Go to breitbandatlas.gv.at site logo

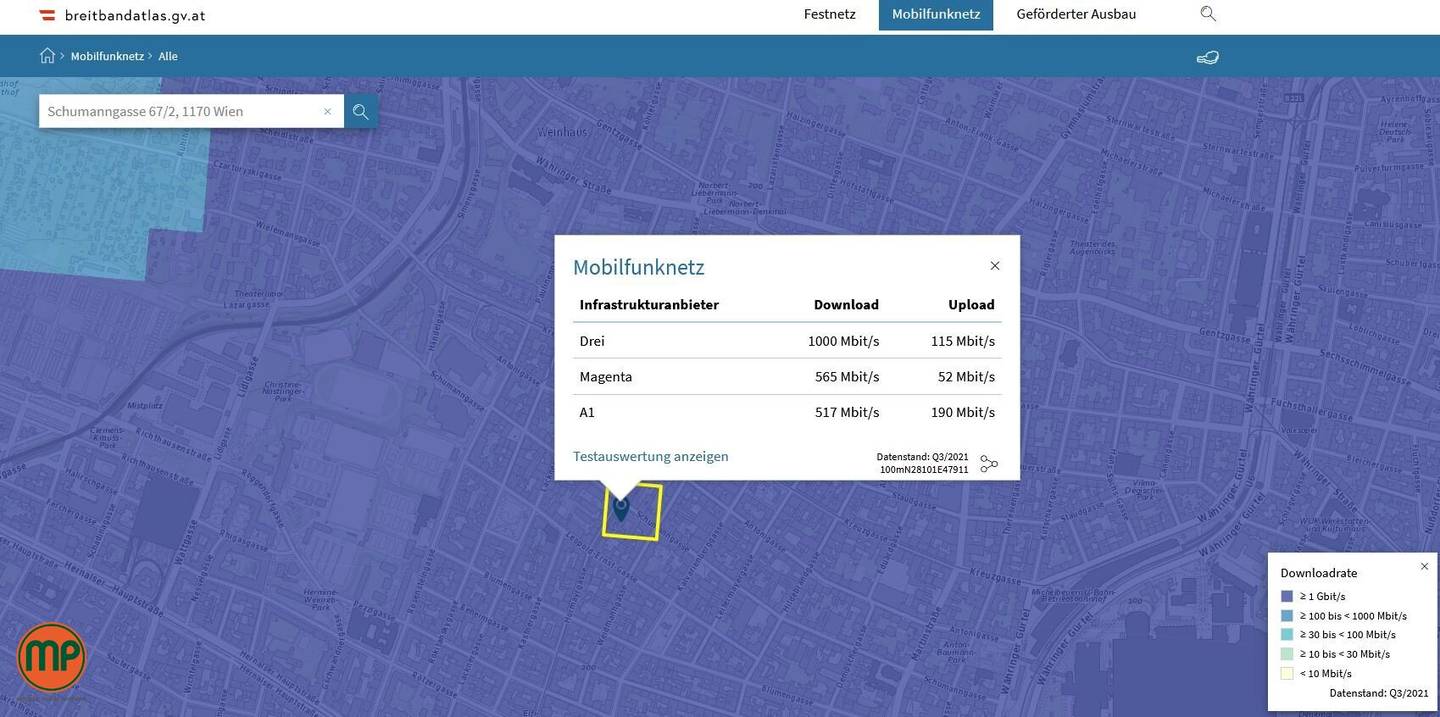(122, 15)
